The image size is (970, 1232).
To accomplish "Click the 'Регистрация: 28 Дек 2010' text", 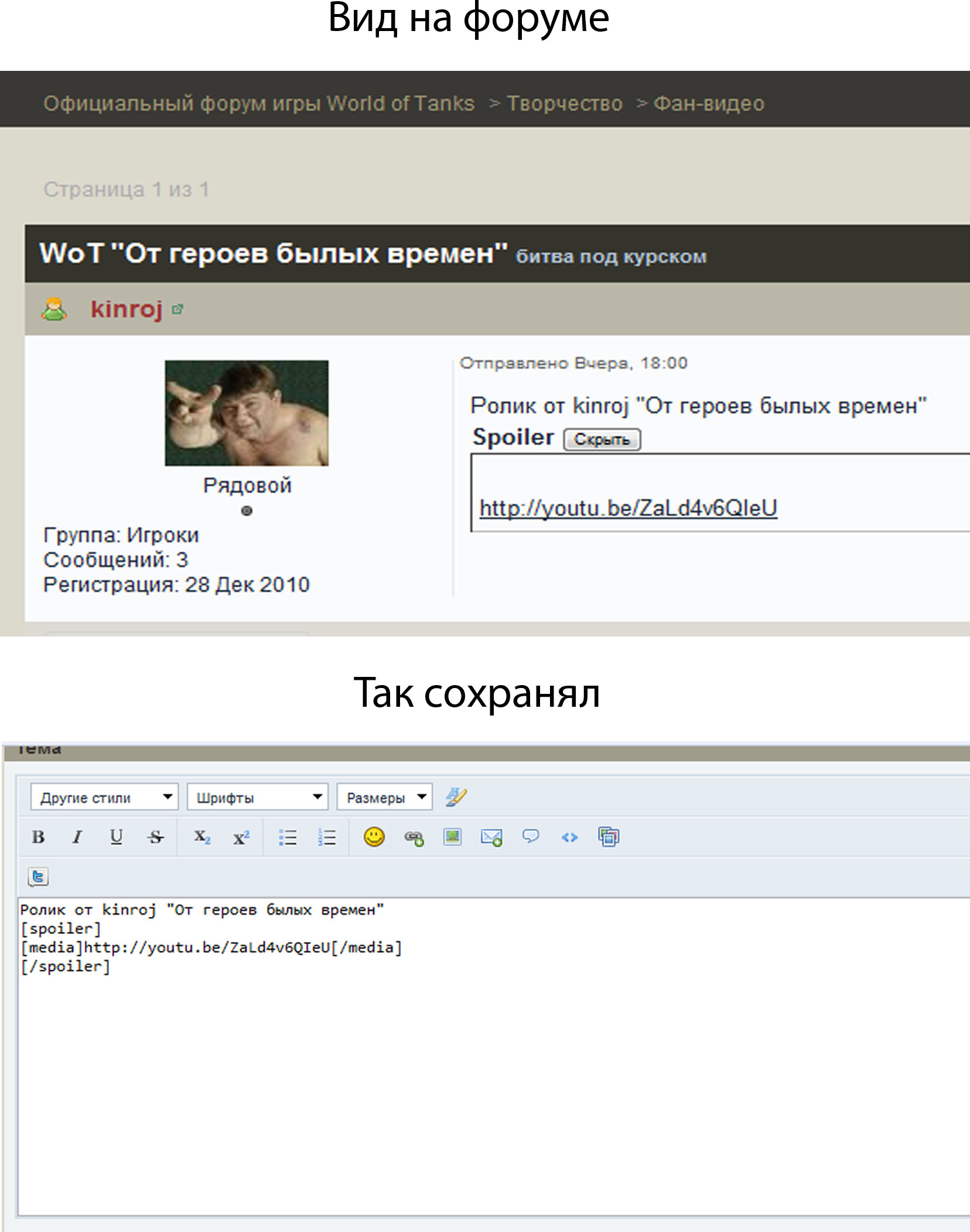I will [176, 584].
